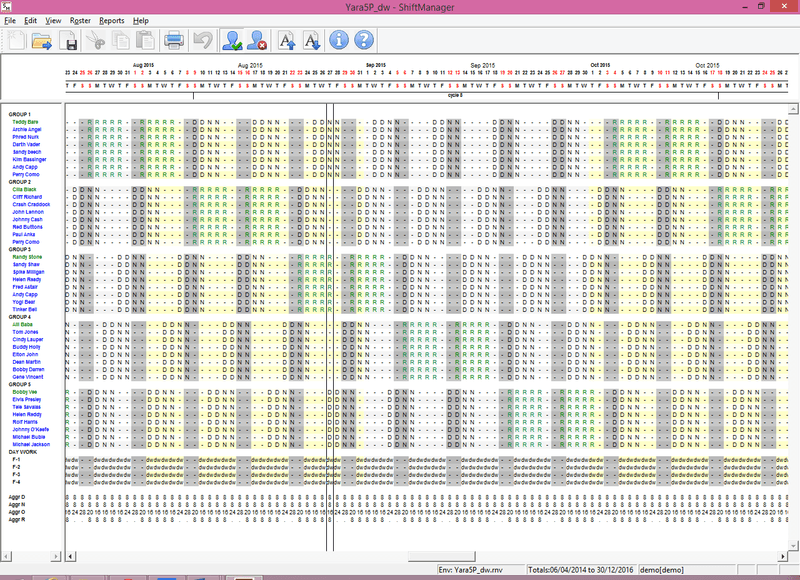Open the blue question mark Help icon
This screenshot has height=580, width=800.
coord(364,40)
